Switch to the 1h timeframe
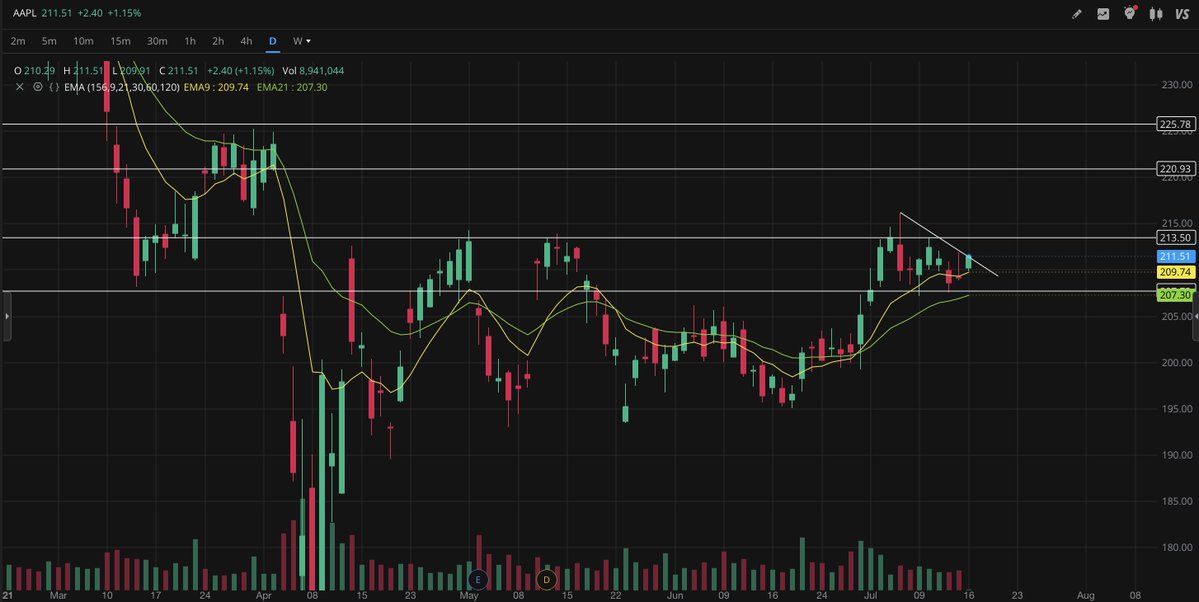1199x602 pixels. point(190,41)
